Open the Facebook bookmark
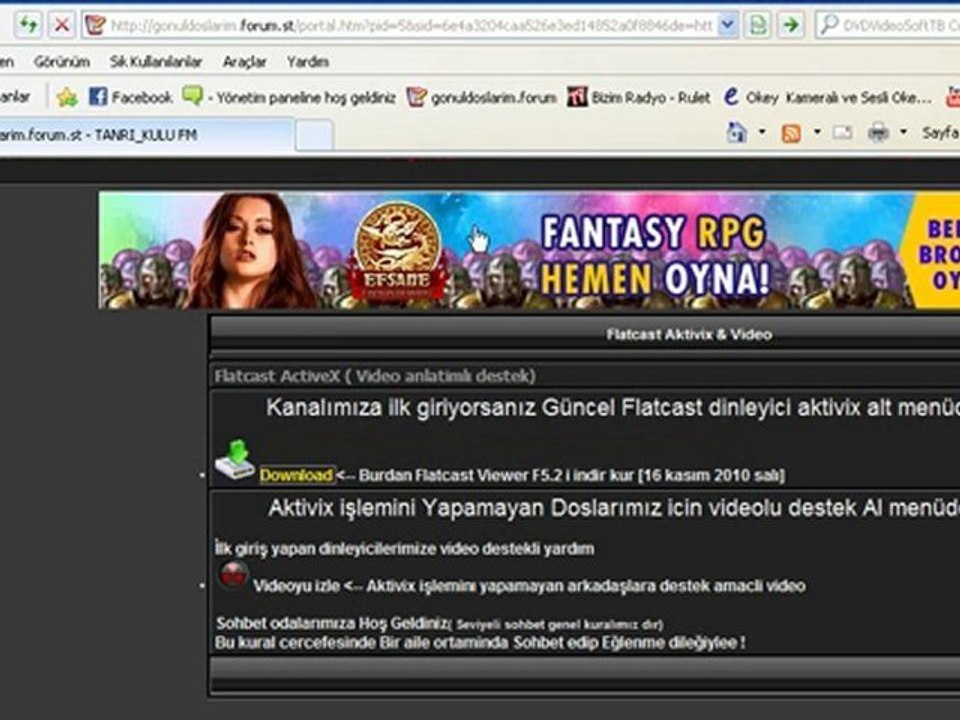 [x=131, y=97]
